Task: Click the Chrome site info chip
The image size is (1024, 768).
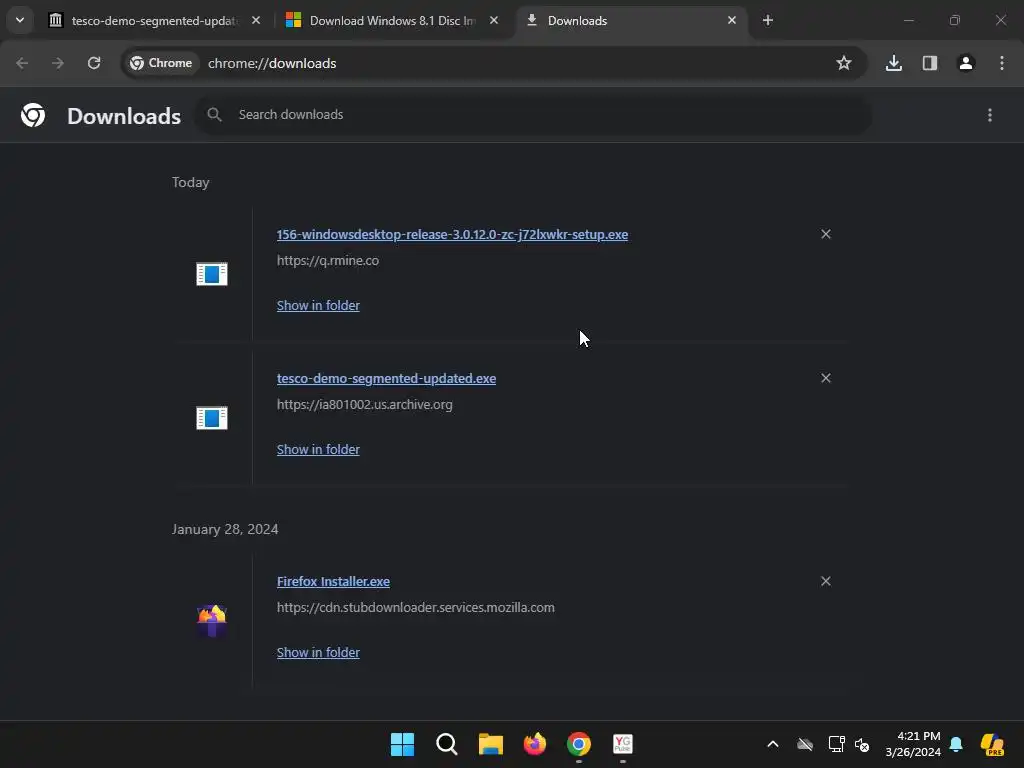Action: [x=161, y=63]
